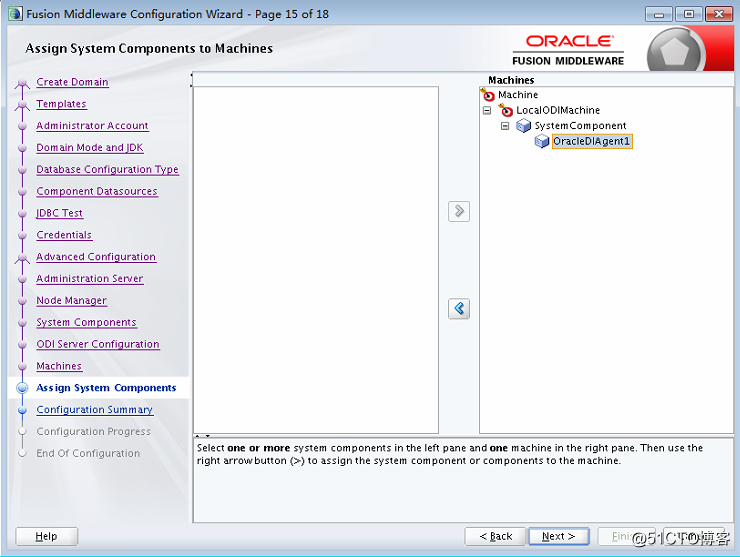The image size is (740, 557).
Task: Maximize the Configuration Wizard window
Action: pos(689,14)
